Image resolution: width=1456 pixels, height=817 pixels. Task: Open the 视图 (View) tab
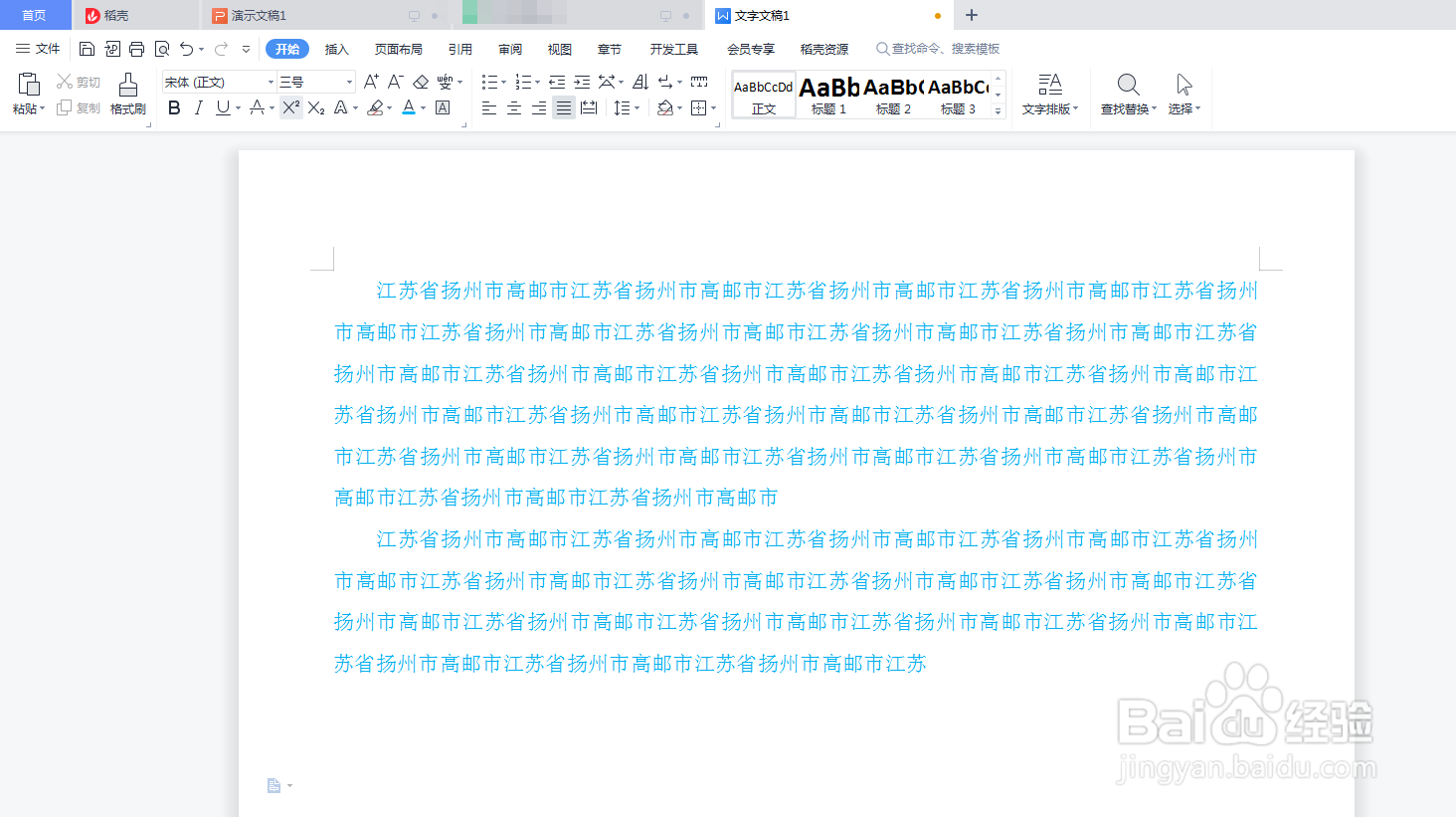[560, 49]
